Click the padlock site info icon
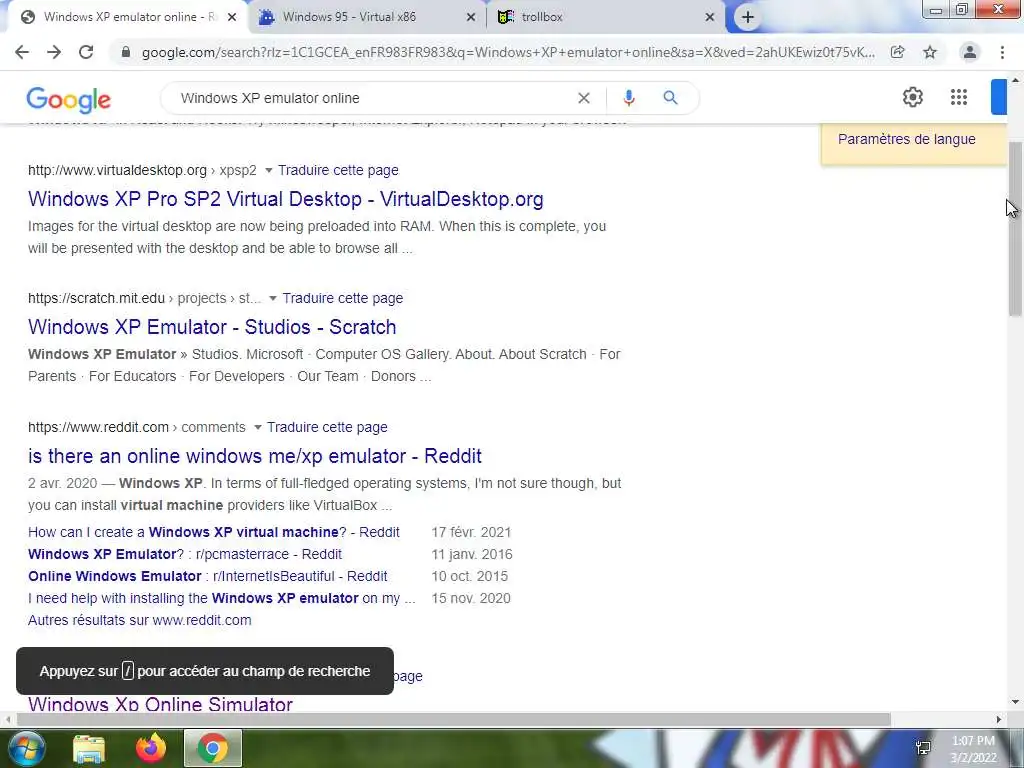This screenshot has width=1024, height=768. click(126, 52)
